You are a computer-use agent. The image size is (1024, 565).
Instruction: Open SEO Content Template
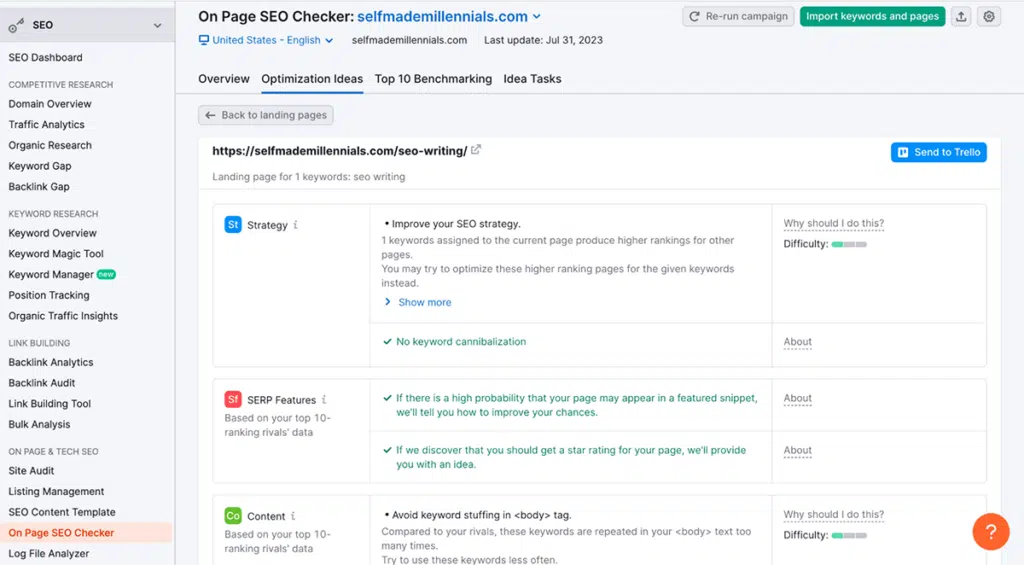(62, 513)
